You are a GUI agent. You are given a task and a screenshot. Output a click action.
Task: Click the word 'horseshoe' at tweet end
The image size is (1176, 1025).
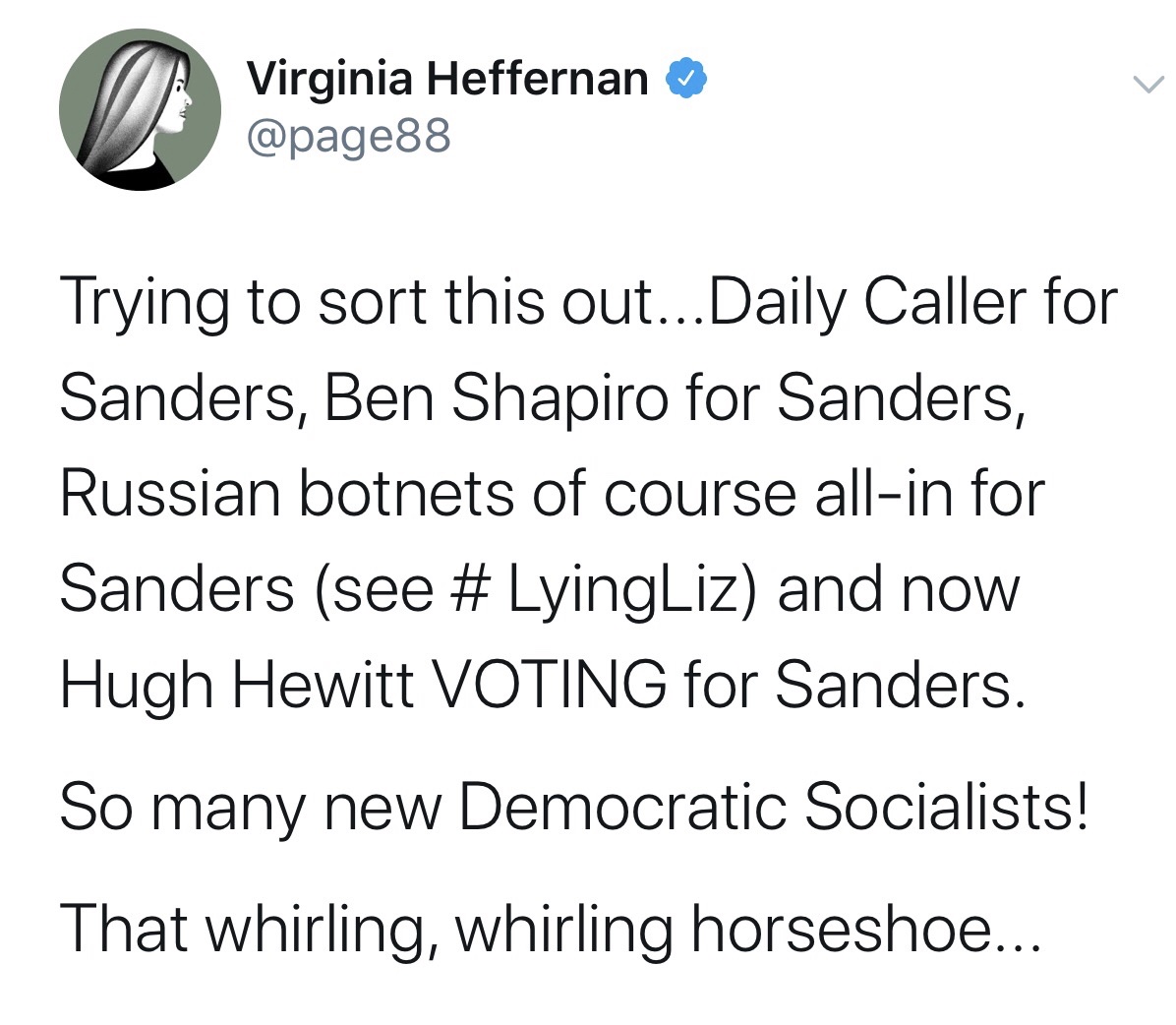842,929
